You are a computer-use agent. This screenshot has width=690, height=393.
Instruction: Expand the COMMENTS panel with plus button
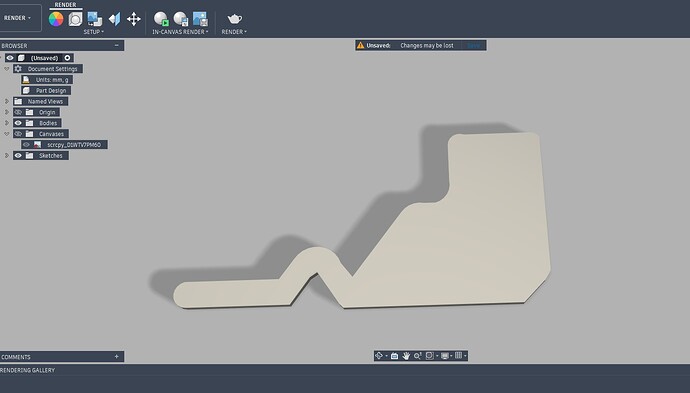117,356
